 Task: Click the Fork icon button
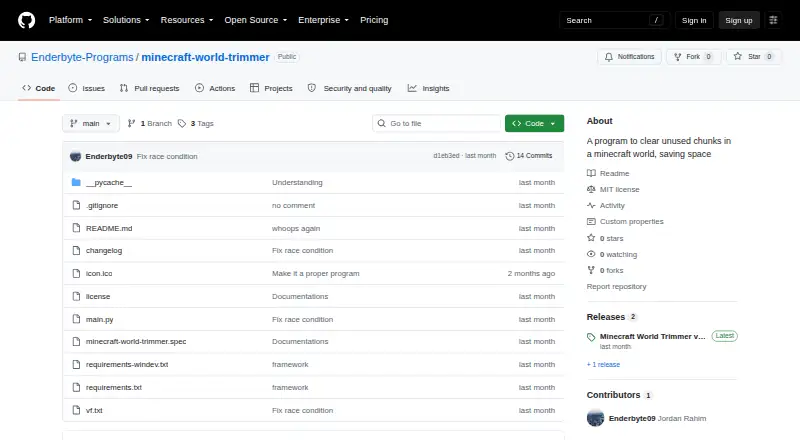point(677,57)
